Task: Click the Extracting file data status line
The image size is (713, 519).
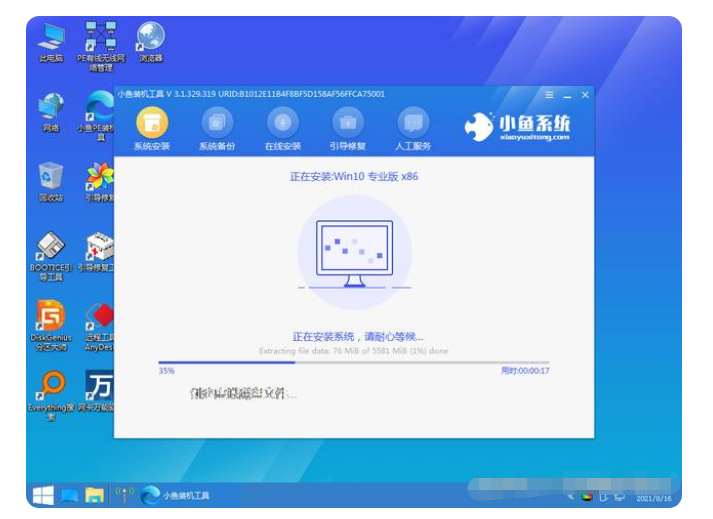Action: click(x=353, y=351)
